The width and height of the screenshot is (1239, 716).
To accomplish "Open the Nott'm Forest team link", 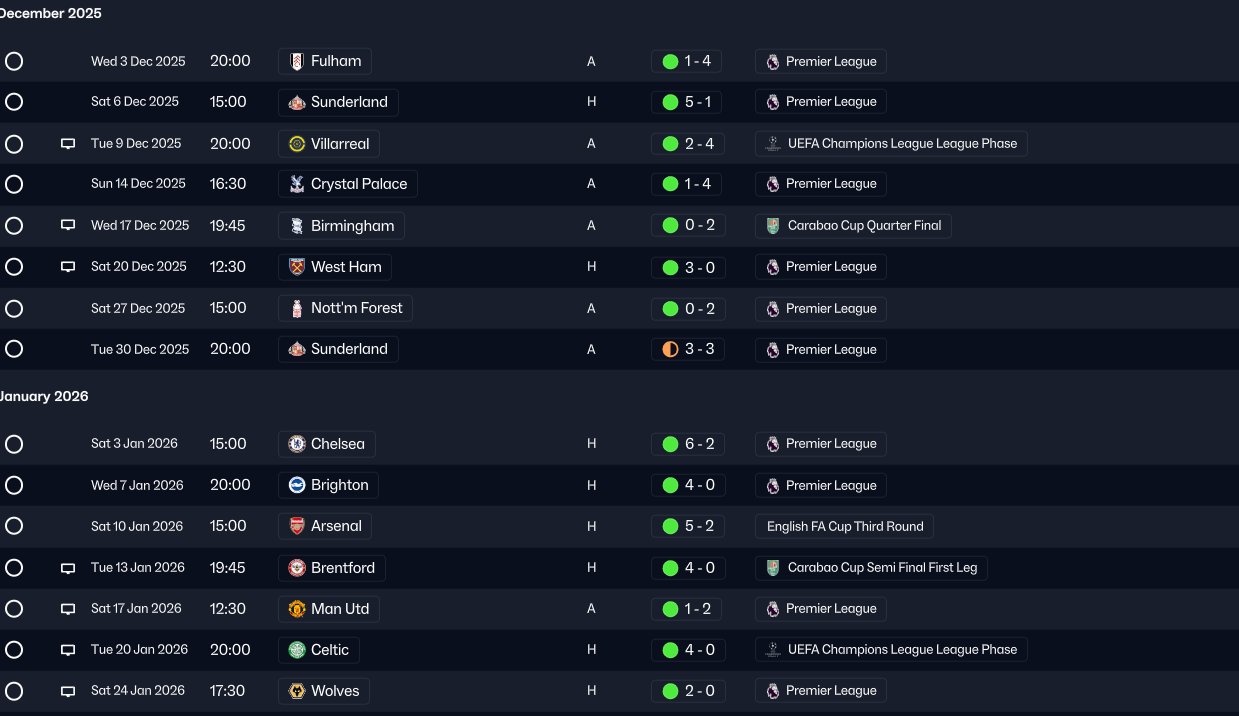I will (345, 308).
